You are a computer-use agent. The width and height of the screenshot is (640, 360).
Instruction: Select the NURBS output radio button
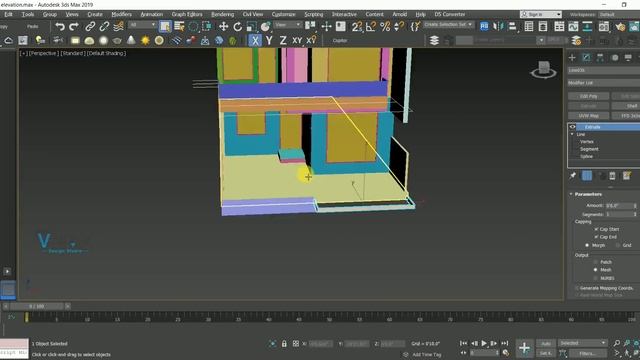[x=596, y=278]
